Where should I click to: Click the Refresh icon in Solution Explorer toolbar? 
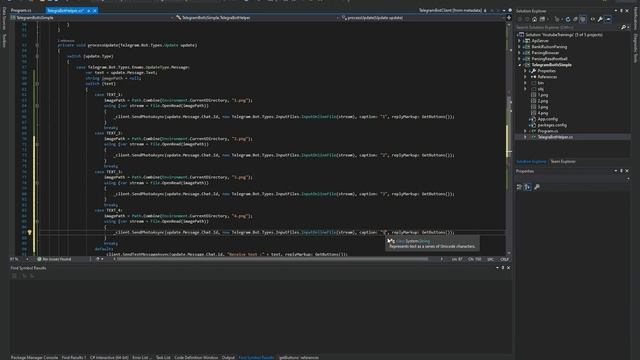[568, 19]
